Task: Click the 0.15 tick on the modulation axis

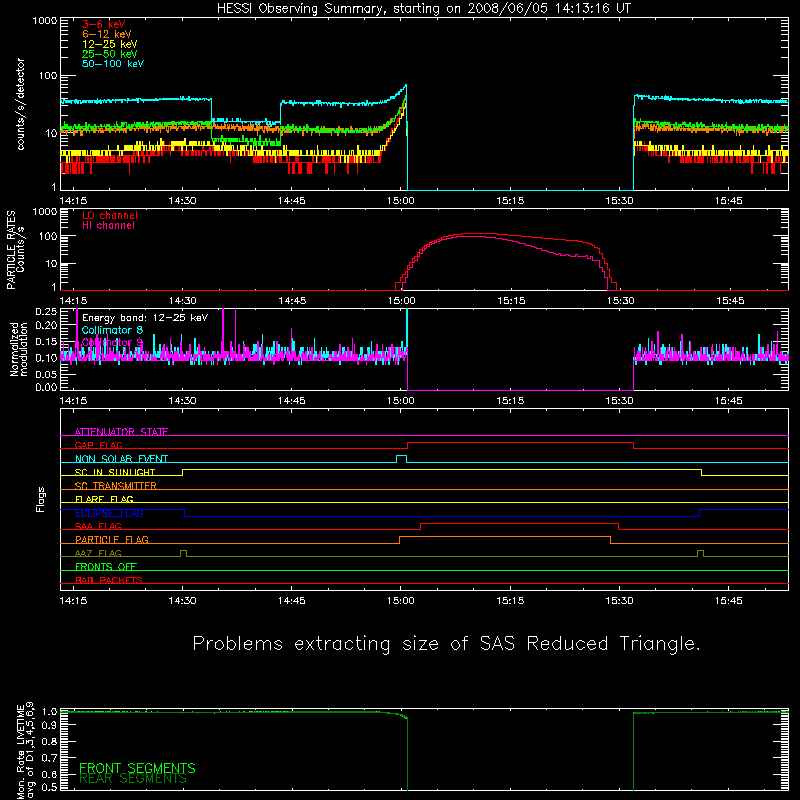Action: point(46,342)
